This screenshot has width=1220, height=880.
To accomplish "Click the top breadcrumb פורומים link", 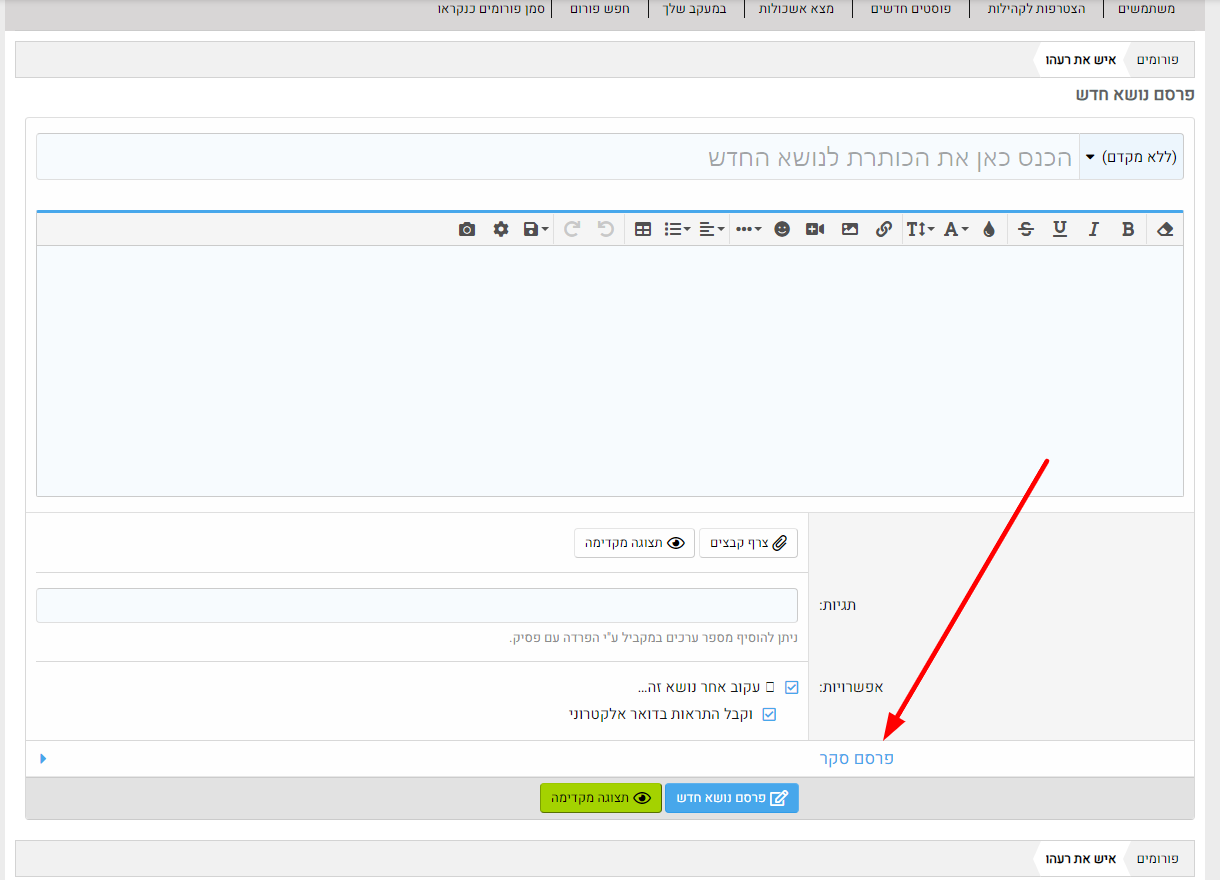I will pyautogui.click(x=1158, y=59).
